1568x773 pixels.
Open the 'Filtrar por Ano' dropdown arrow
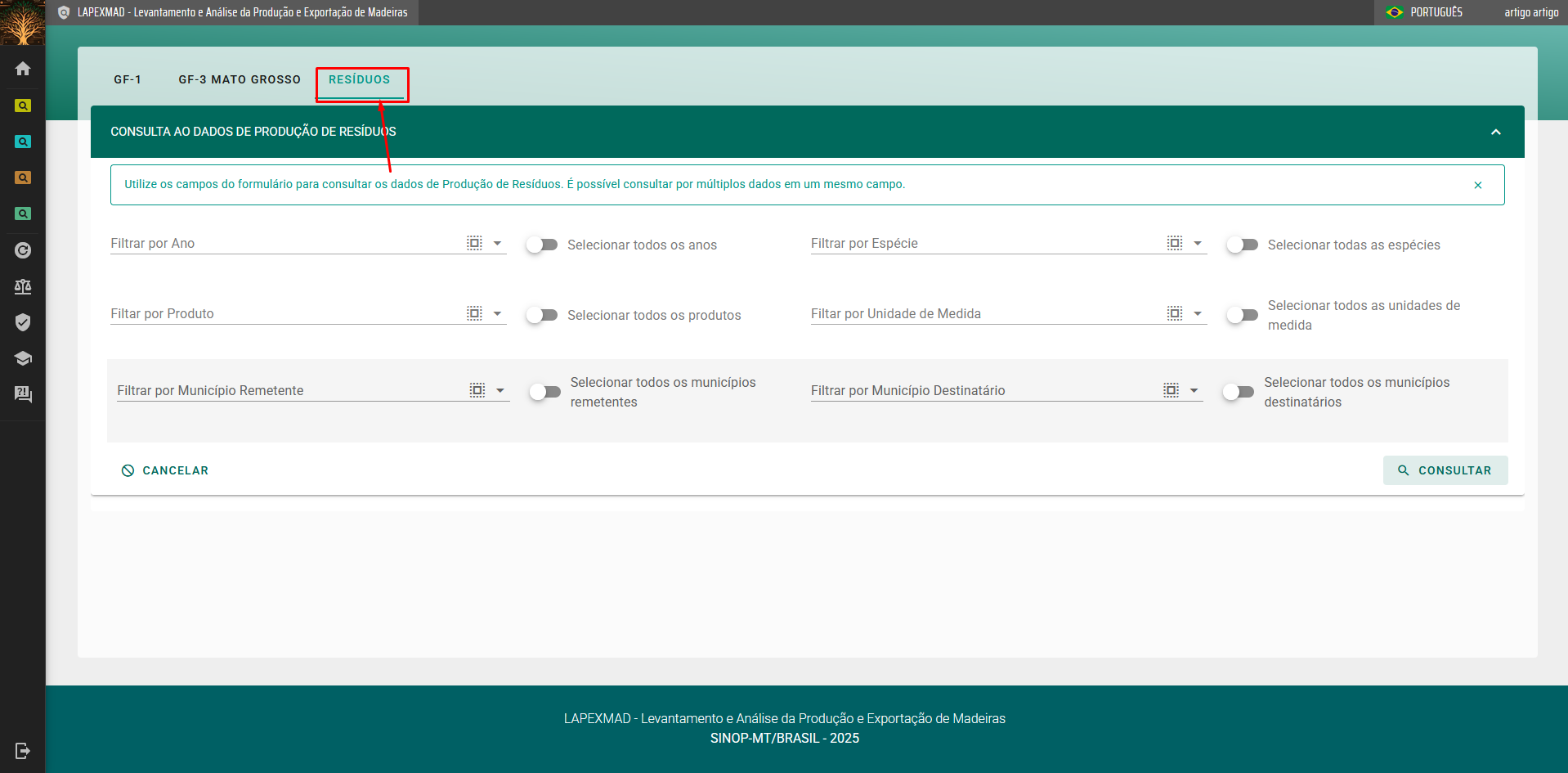[x=497, y=244]
